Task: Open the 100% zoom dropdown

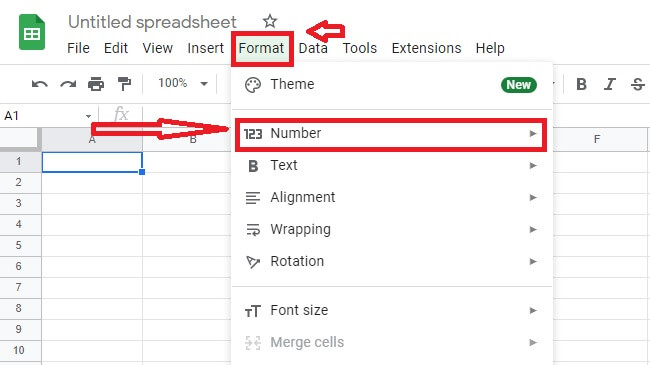Action: coord(182,83)
